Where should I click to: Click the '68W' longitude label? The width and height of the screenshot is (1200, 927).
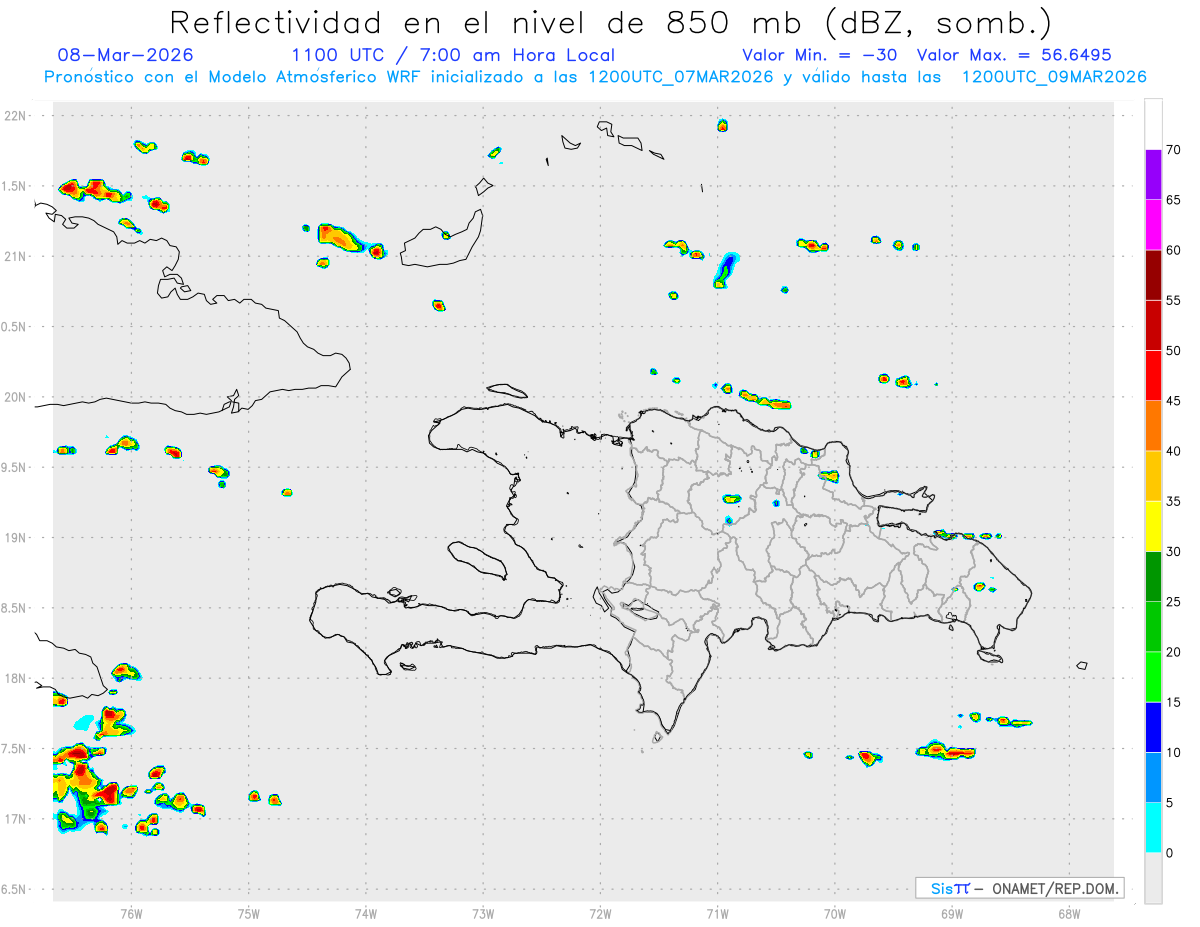click(1069, 913)
